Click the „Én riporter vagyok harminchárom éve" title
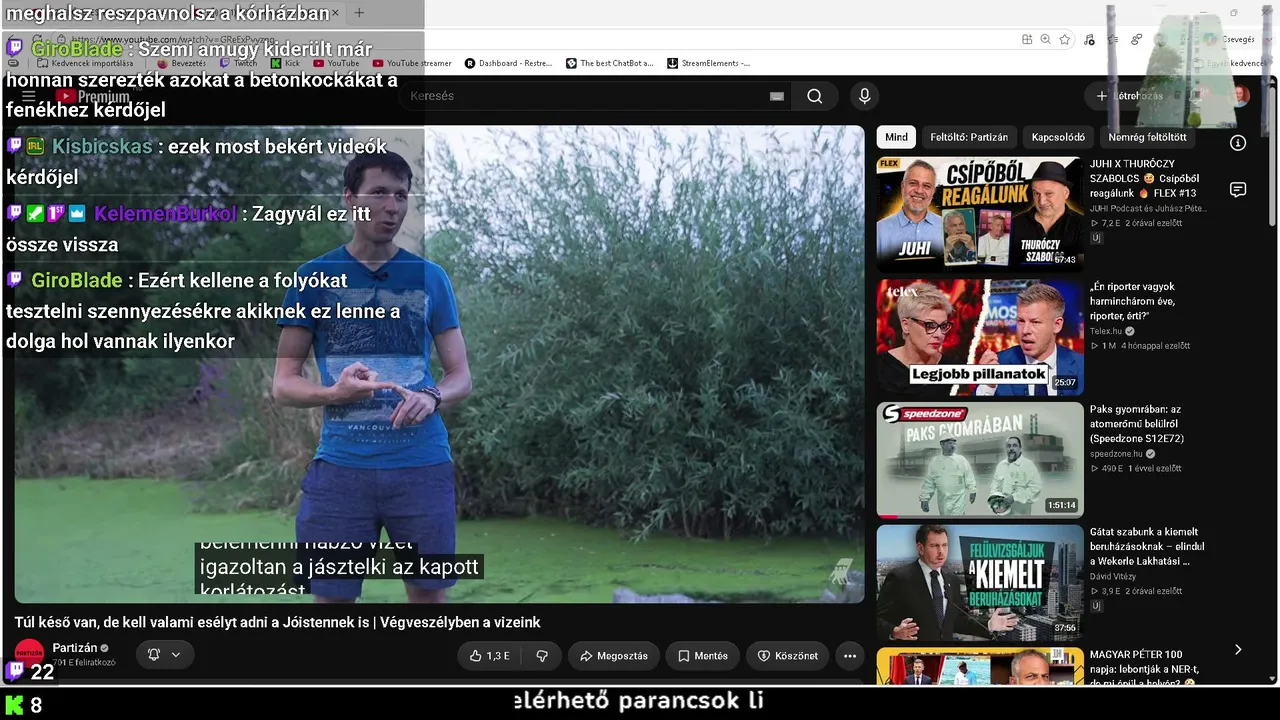Image resolution: width=1280 pixels, height=720 pixels. click(1133, 301)
